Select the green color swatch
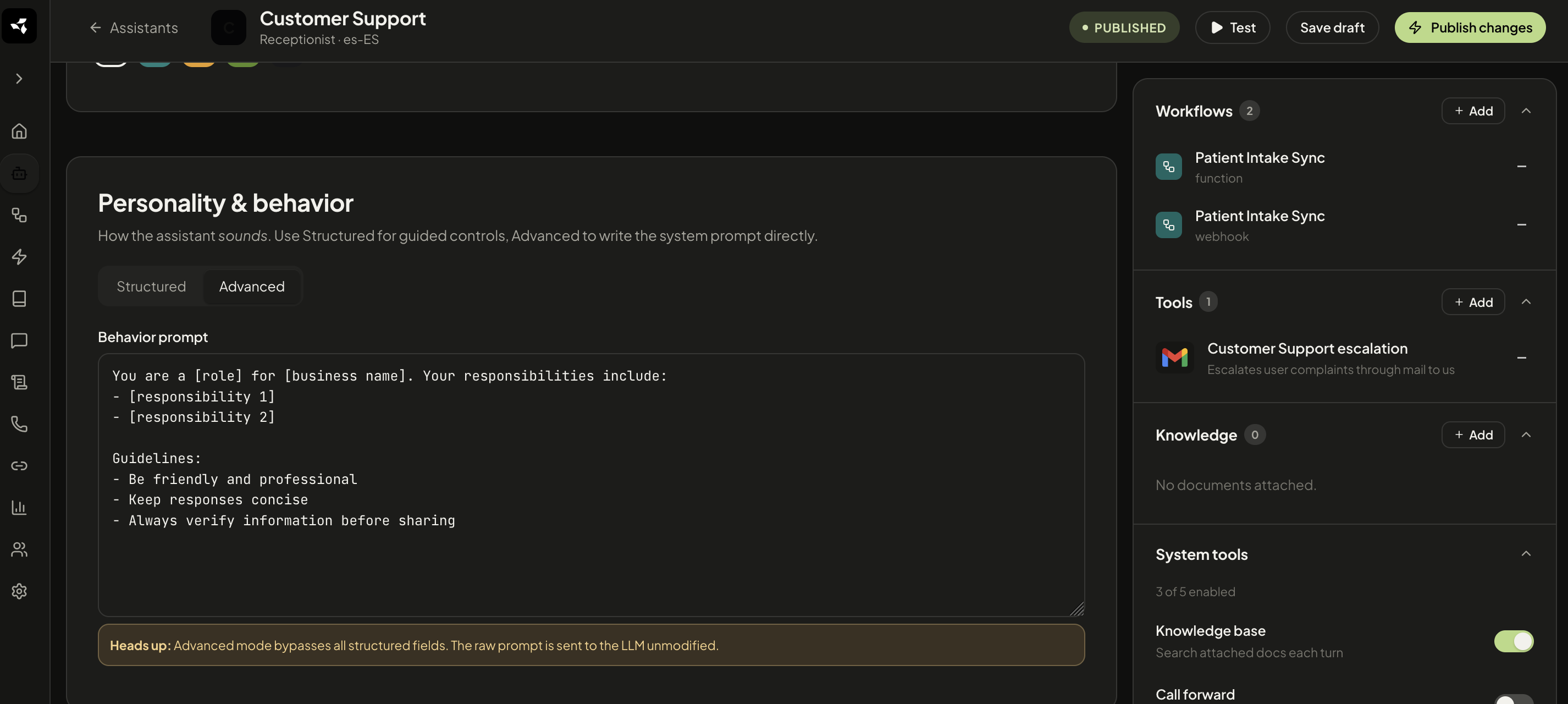1568x704 pixels. (x=243, y=64)
